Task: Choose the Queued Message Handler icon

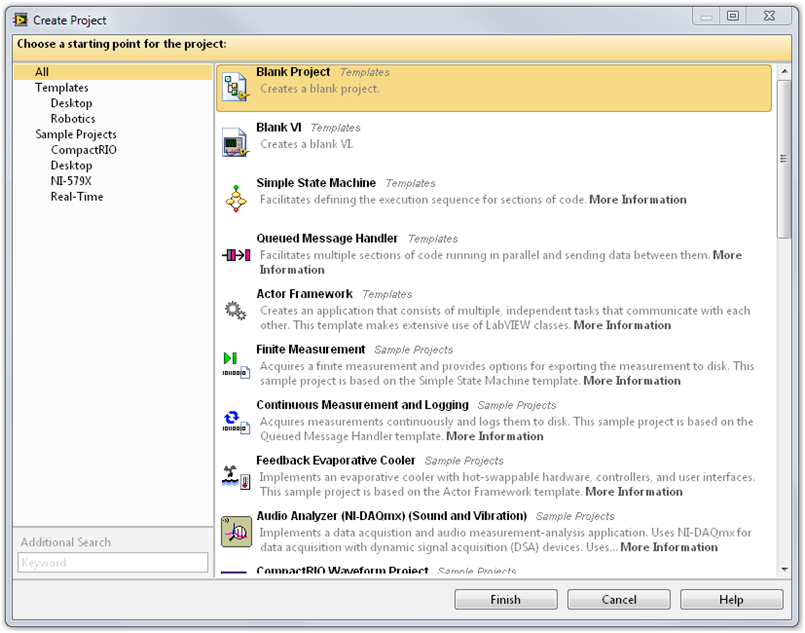Action: (235, 255)
